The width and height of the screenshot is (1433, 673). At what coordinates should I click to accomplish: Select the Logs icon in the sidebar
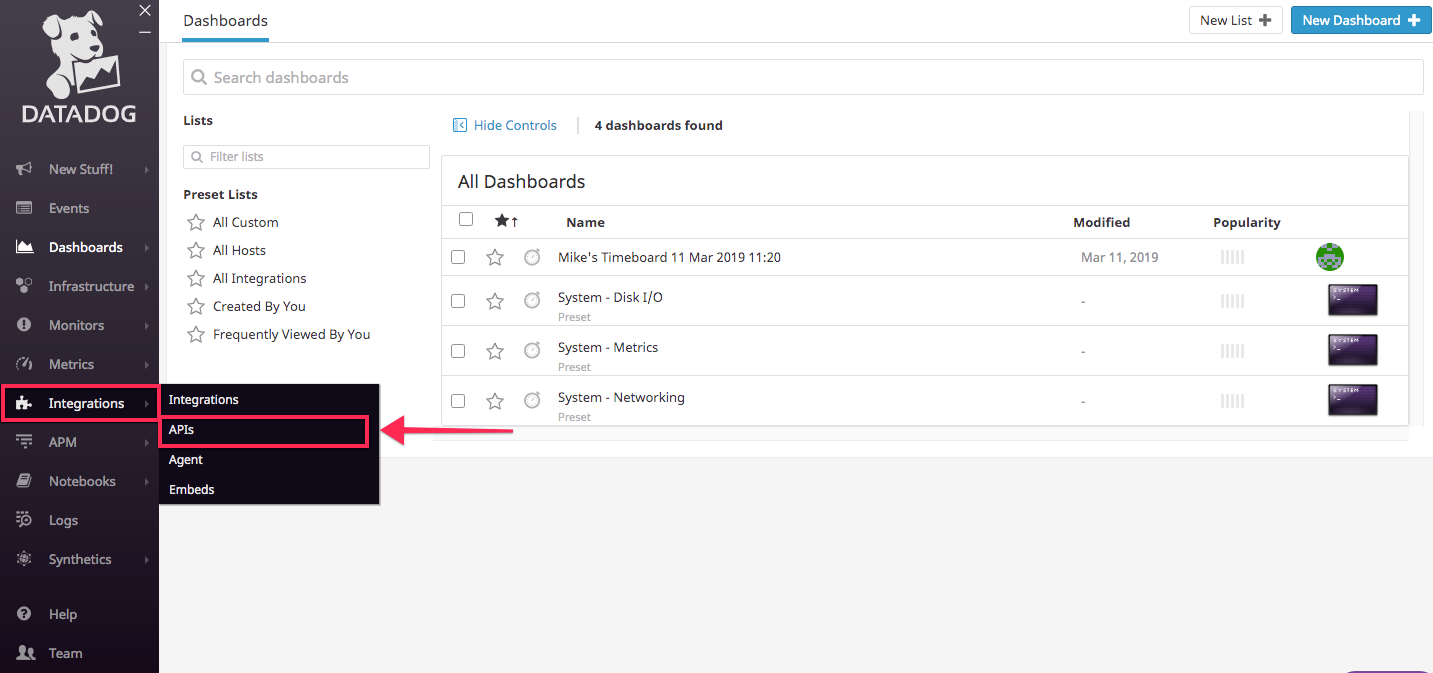tap(22, 519)
